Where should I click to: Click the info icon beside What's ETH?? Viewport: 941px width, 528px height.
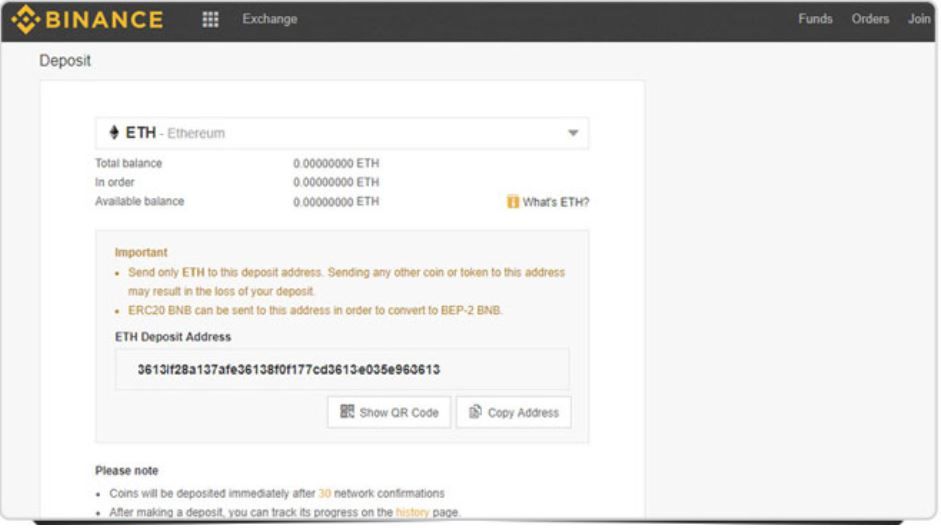[513, 202]
